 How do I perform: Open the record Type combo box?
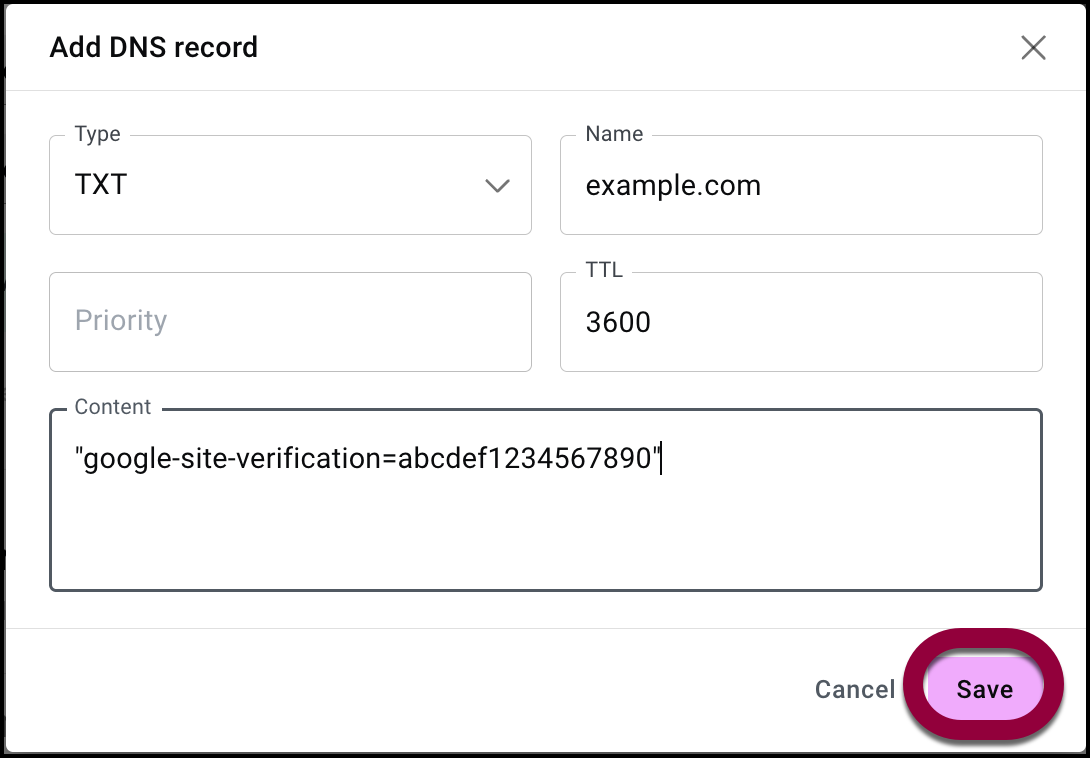tap(290, 186)
